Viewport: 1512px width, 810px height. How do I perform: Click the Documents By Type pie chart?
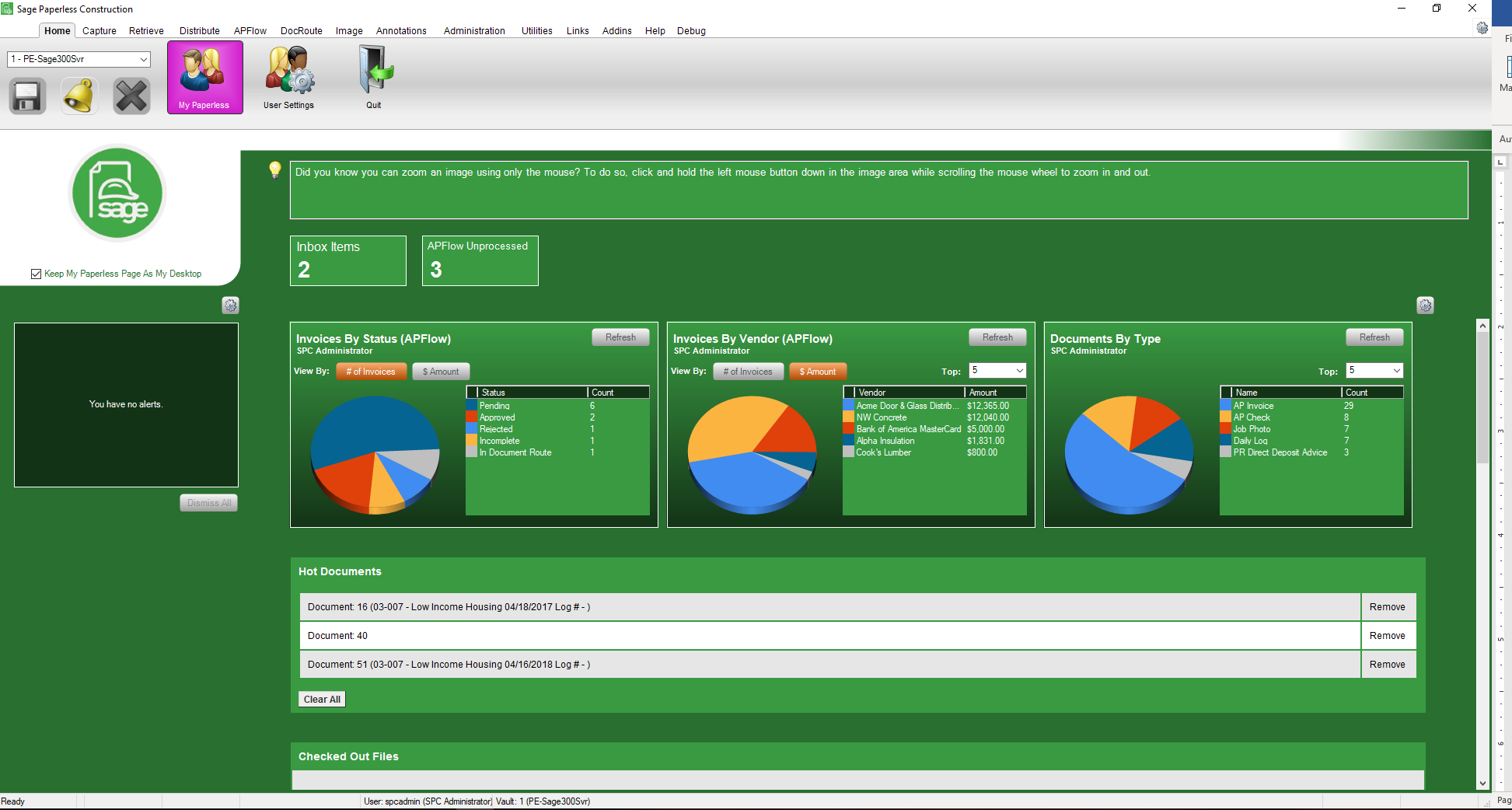(1129, 453)
